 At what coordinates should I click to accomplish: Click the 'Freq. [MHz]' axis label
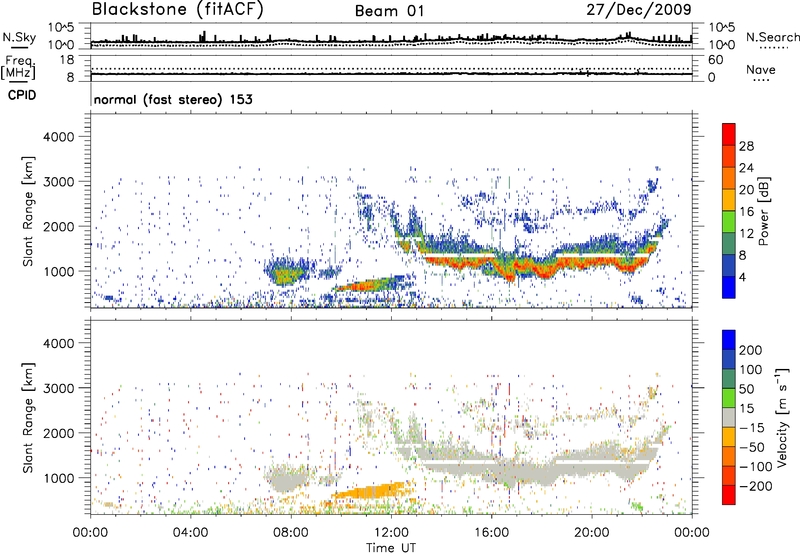click(x=19, y=67)
